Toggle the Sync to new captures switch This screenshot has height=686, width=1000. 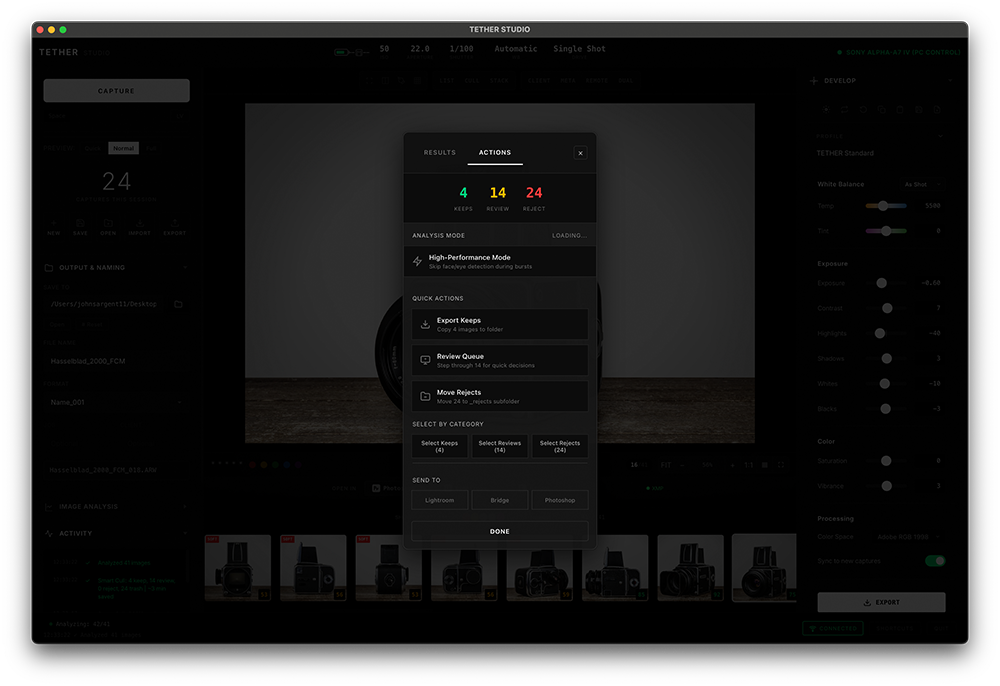coord(934,561)
